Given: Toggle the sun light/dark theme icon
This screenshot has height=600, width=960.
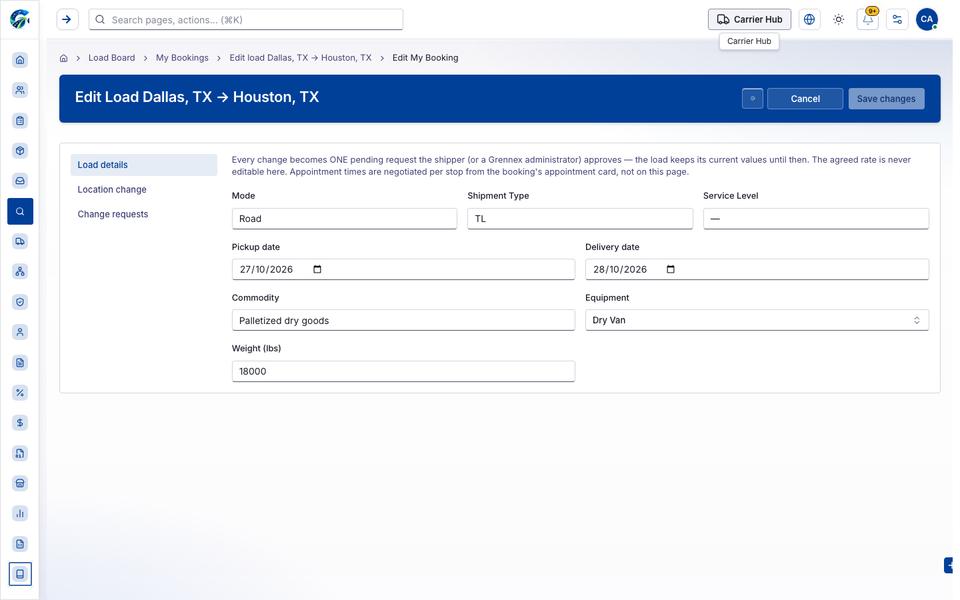Looking at the screenshot, I should click(x=839, y=20).
